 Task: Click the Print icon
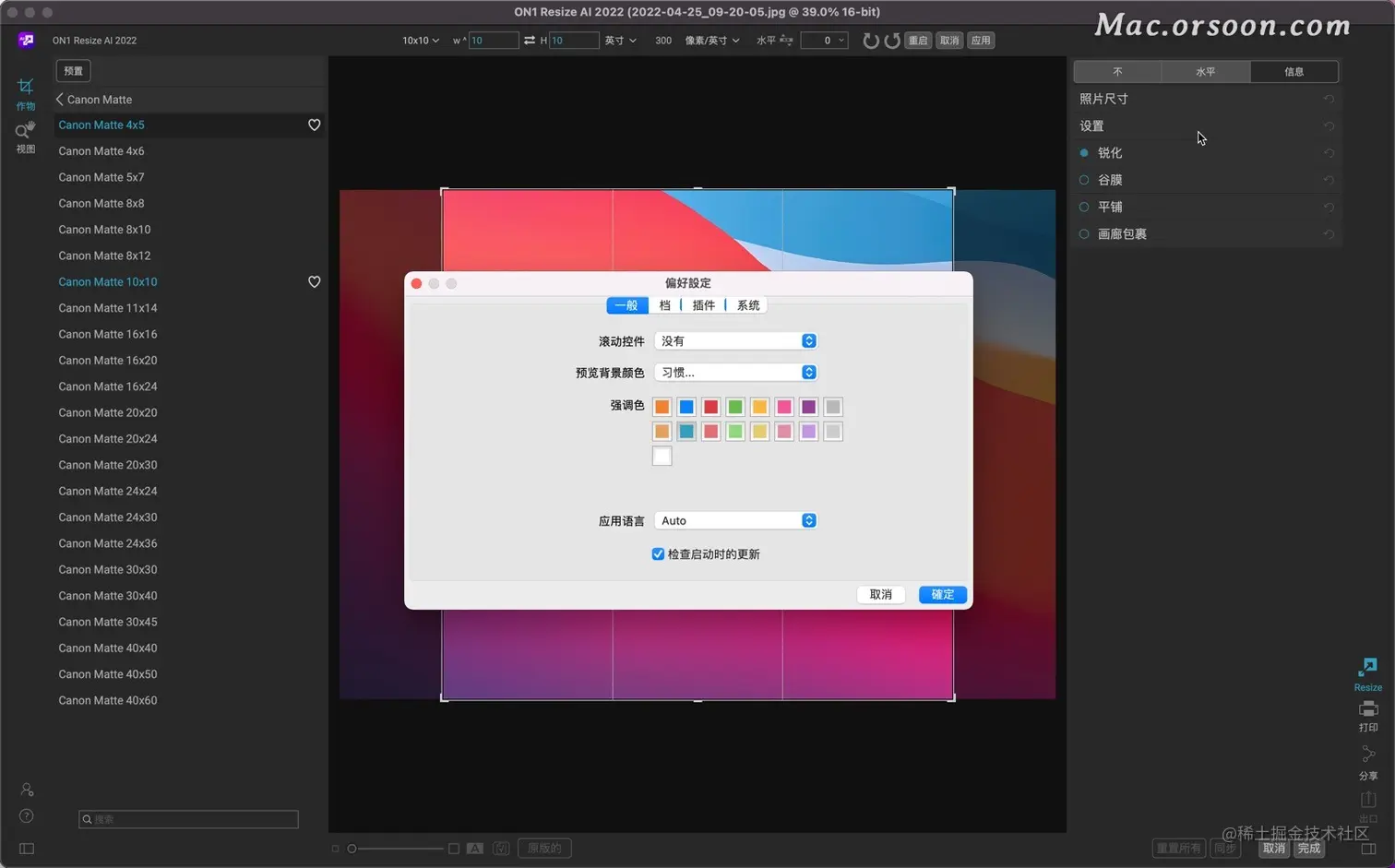tap(1368, 708)
